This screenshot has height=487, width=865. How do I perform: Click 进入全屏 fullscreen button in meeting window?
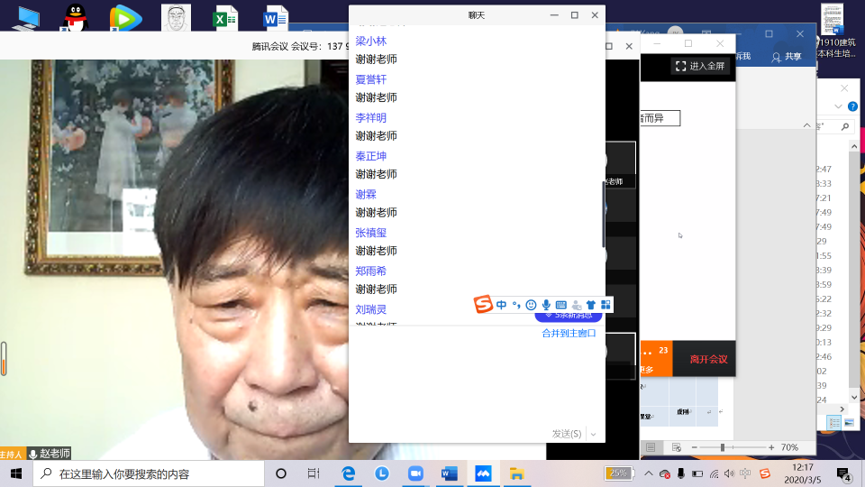coord(700,66)
